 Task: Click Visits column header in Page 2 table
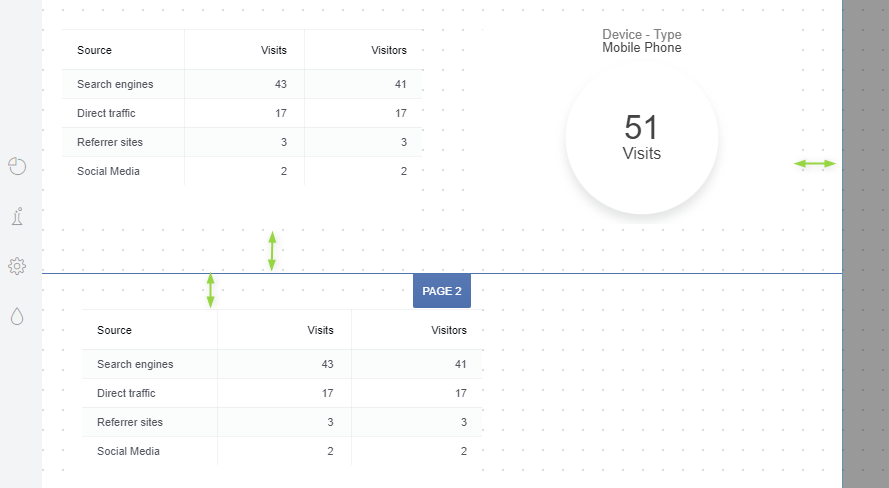tap(320, 330)
